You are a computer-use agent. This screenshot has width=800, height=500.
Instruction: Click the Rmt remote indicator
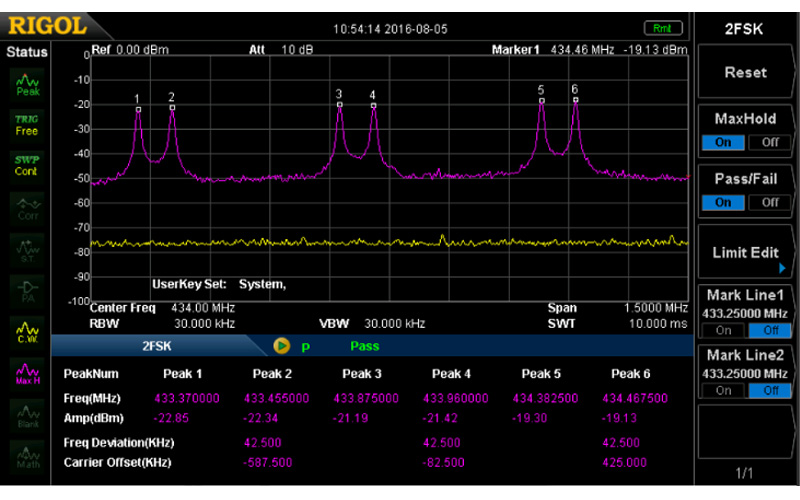point(662,28)
